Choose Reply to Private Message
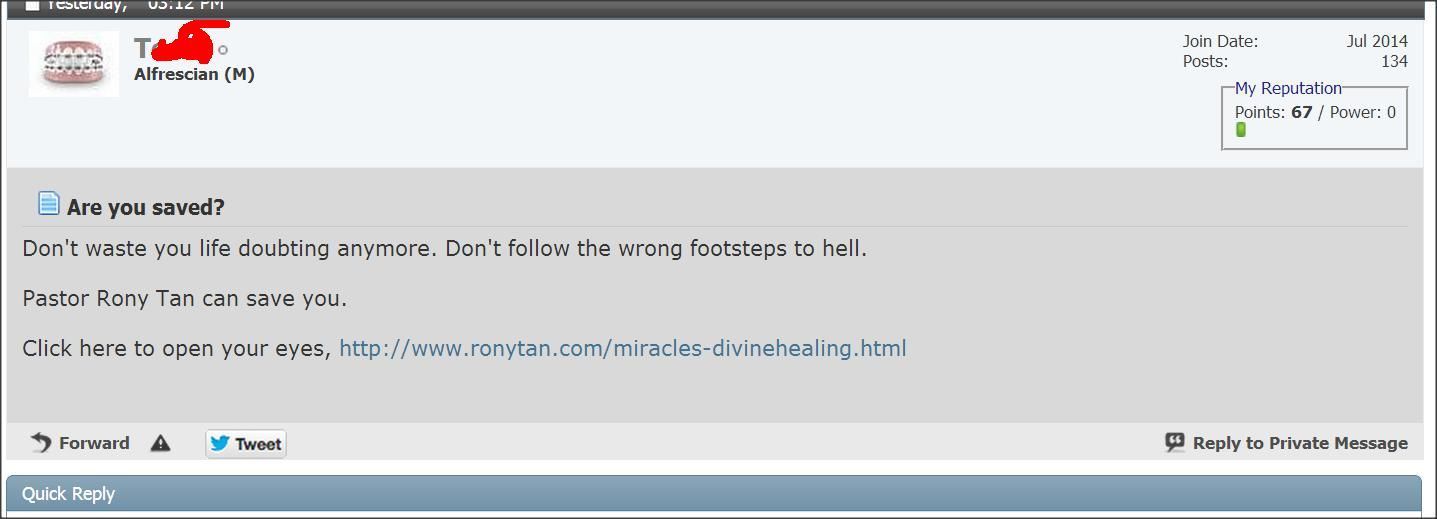The width and height of the screenshot is (1437, 519). click(1300, 443)
